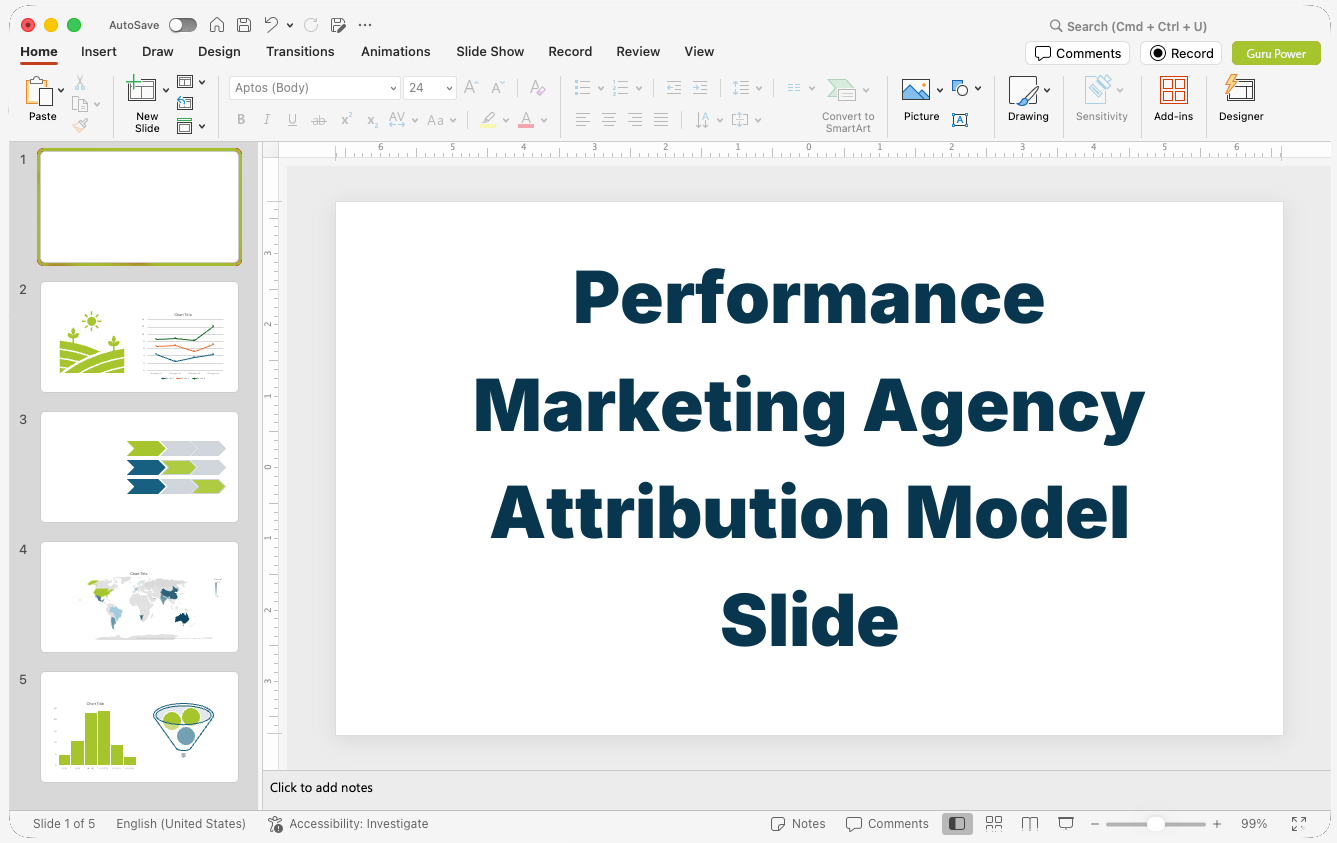Open the quick access more options ellipsis

[365, 25]
